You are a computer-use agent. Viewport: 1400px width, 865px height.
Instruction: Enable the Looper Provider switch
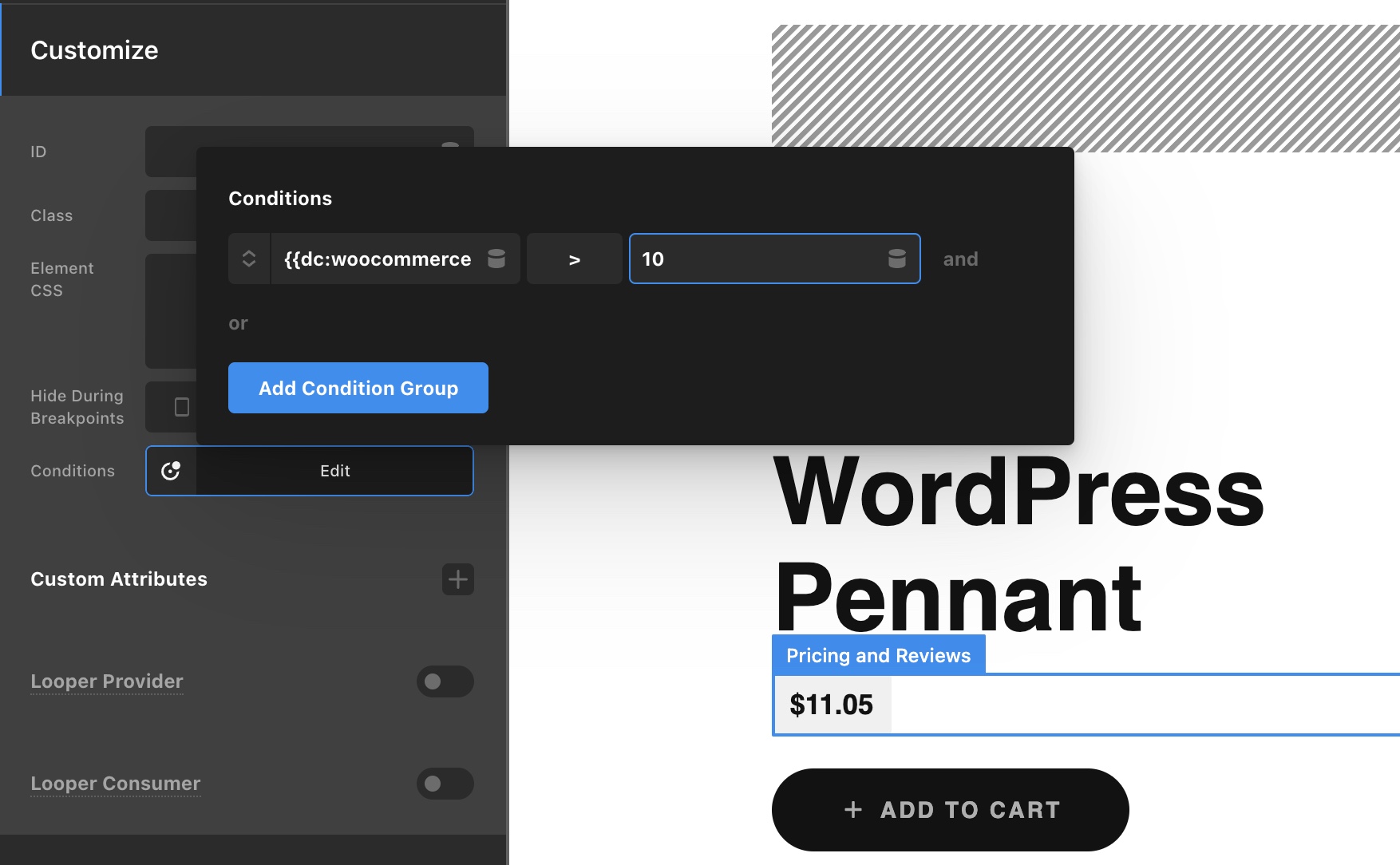(x=445, y=681)
